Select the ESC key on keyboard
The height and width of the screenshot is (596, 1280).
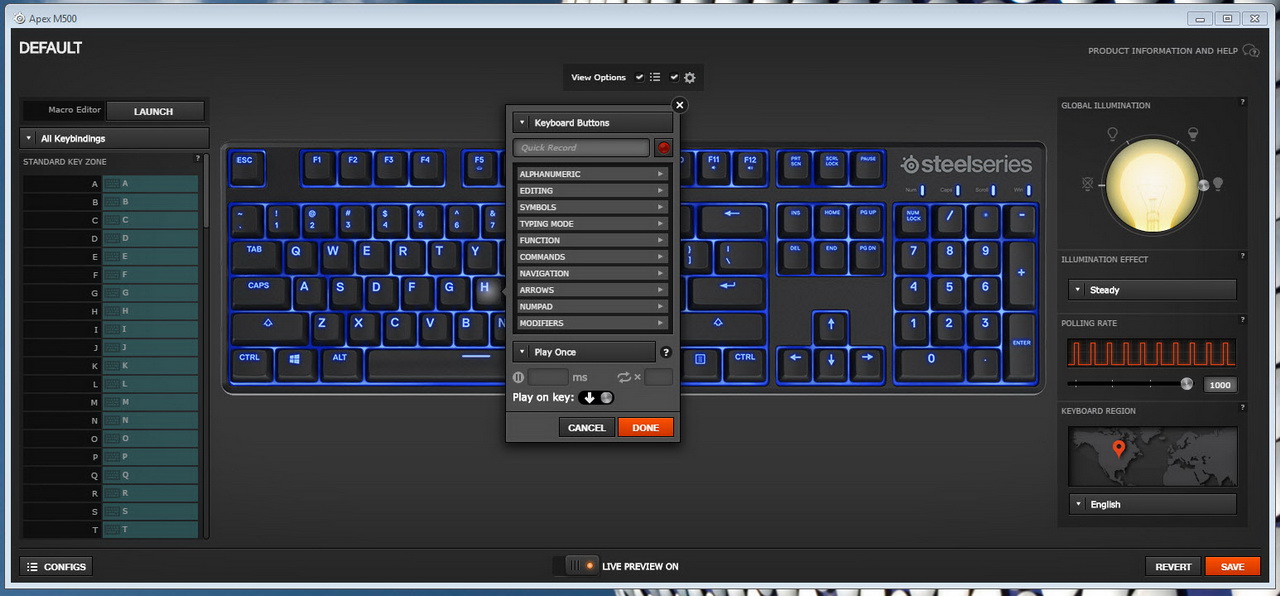pyautogui.click(x=245, y=166)
